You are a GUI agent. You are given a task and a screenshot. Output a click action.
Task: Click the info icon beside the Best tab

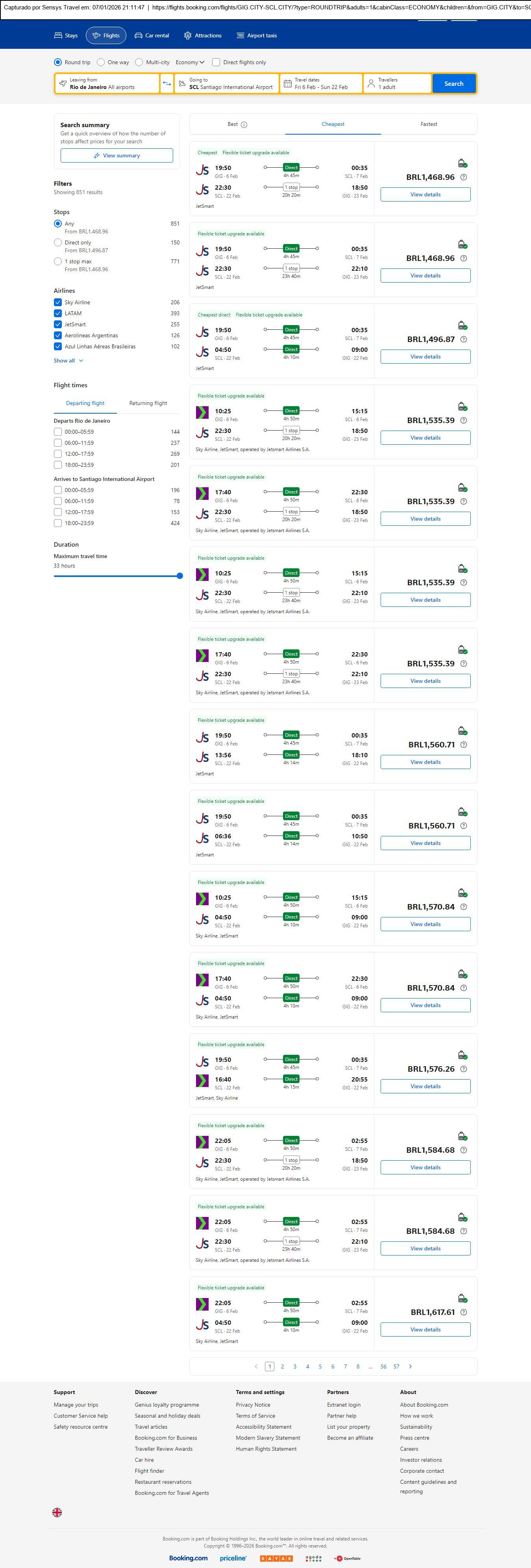tap(244, 125)
